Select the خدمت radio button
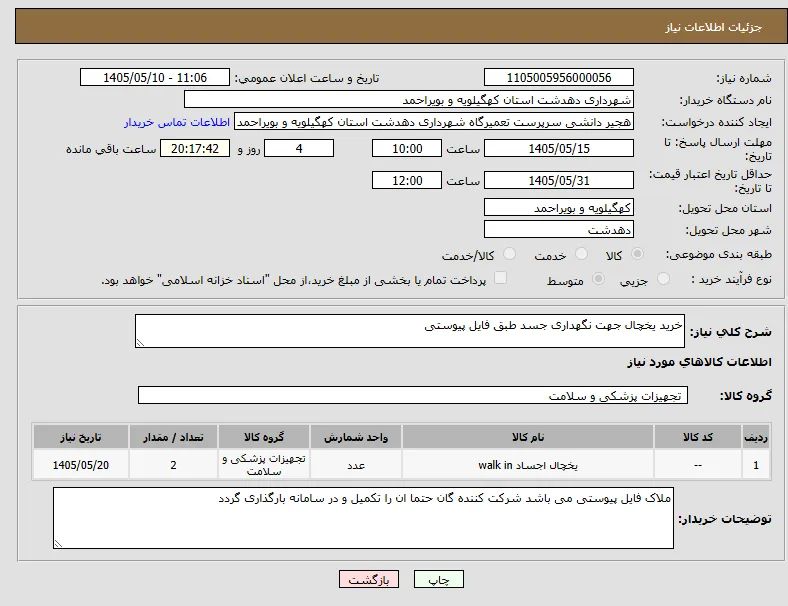 point(581,254)
